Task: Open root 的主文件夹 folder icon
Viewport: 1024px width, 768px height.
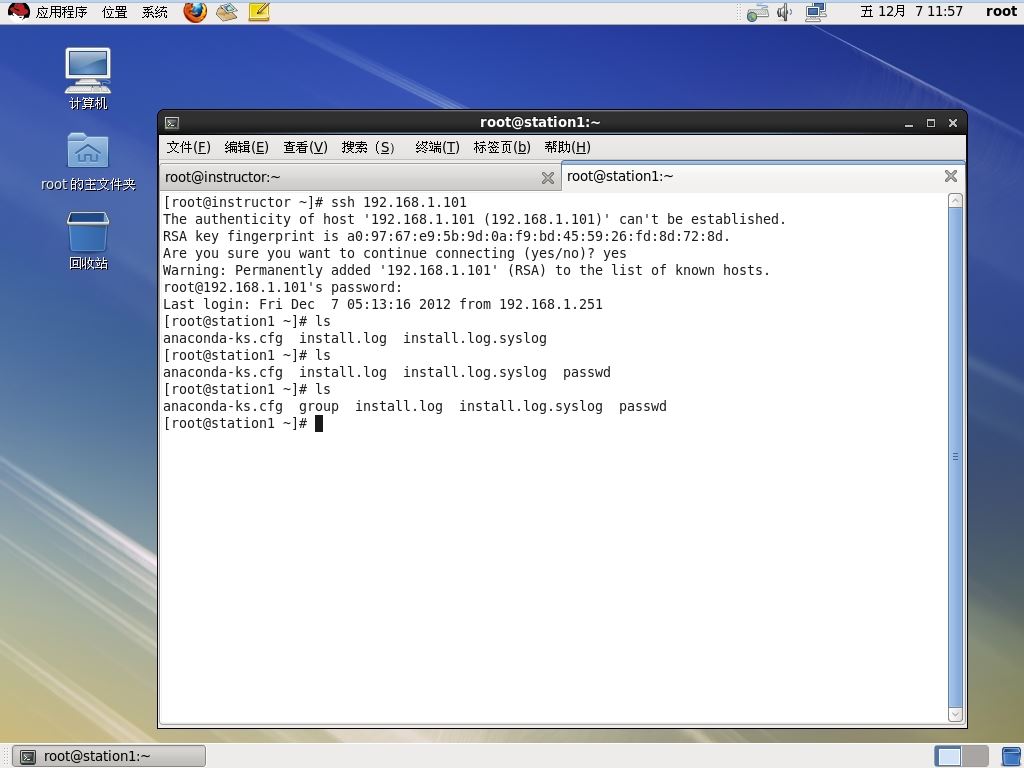Action: (88, 162)
